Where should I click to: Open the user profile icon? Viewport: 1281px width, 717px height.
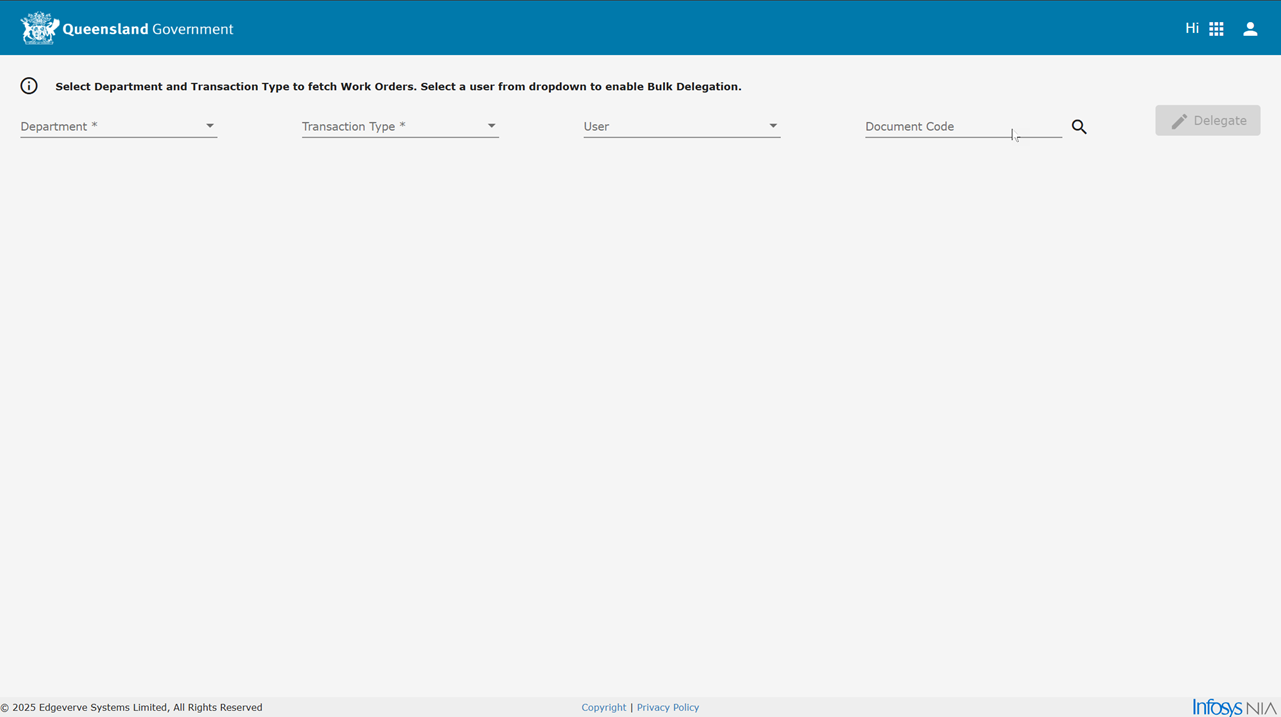(1250, 29)
